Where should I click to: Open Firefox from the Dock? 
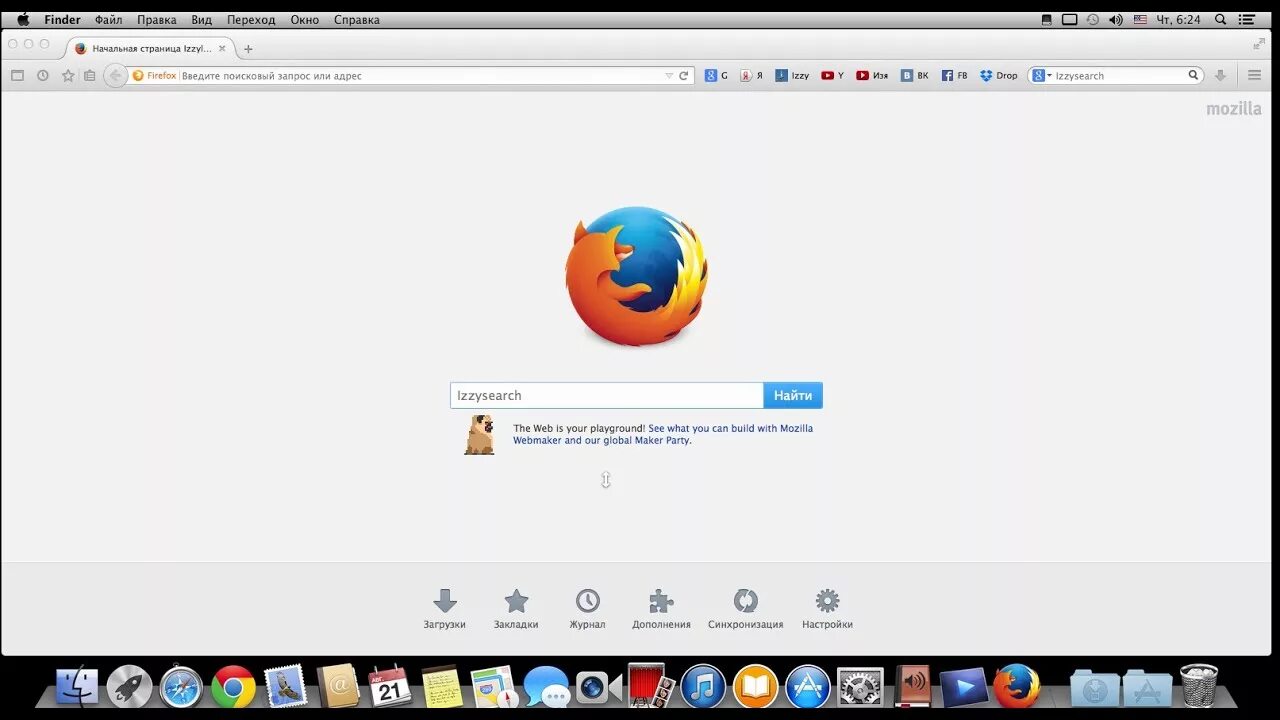1016,687
